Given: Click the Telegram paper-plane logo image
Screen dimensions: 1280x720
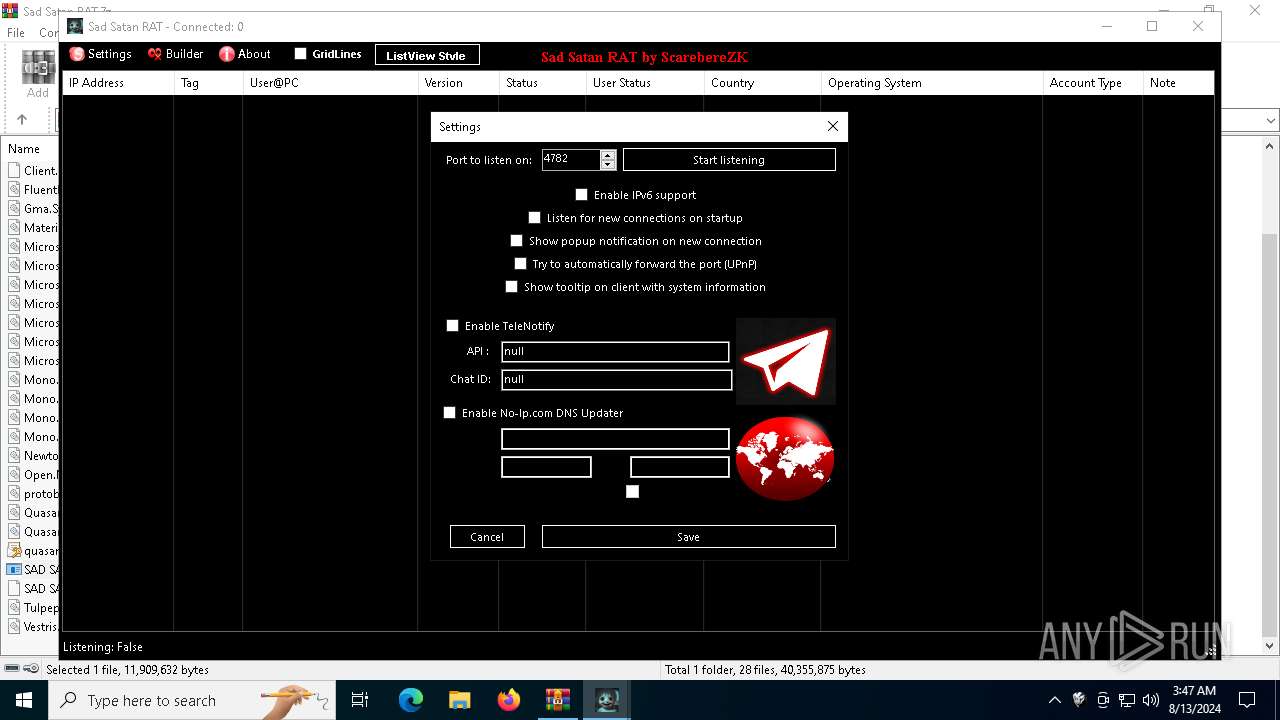Looking at the screenshot, I should coord(786,361).
